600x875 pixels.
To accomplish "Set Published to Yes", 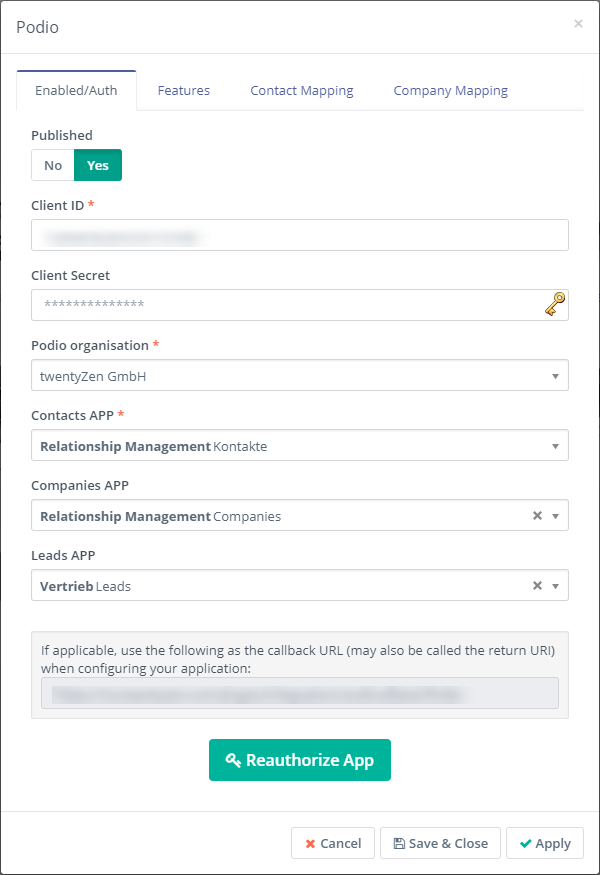I will (x=98, y=165).
